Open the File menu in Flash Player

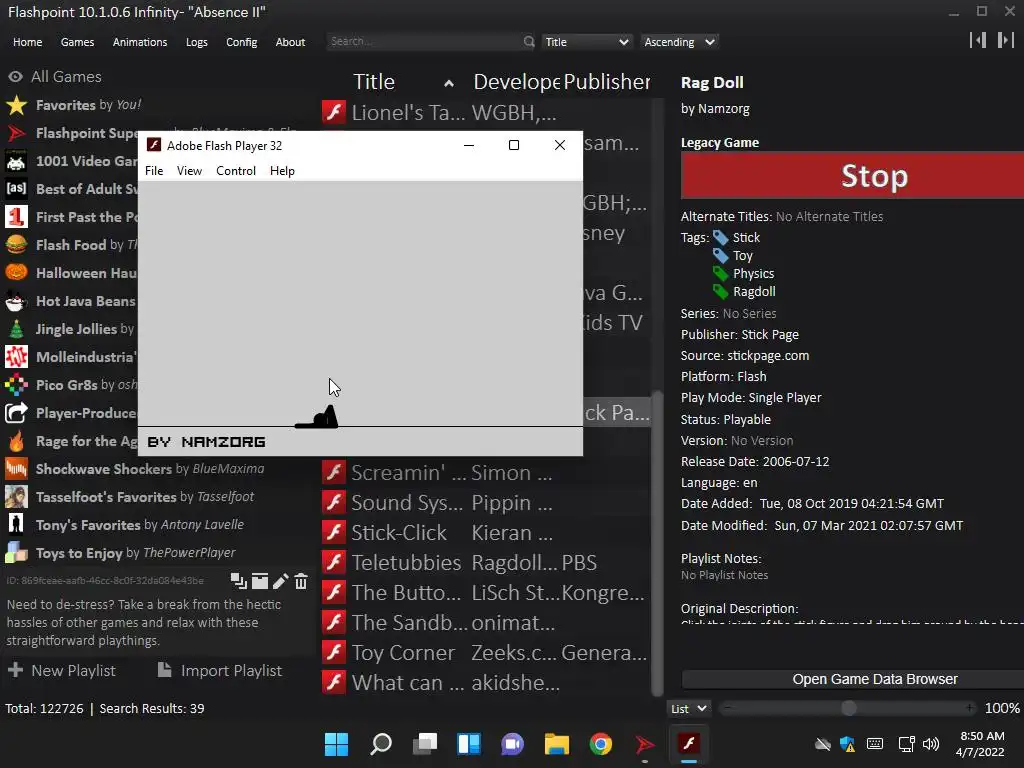coord(154,170)
